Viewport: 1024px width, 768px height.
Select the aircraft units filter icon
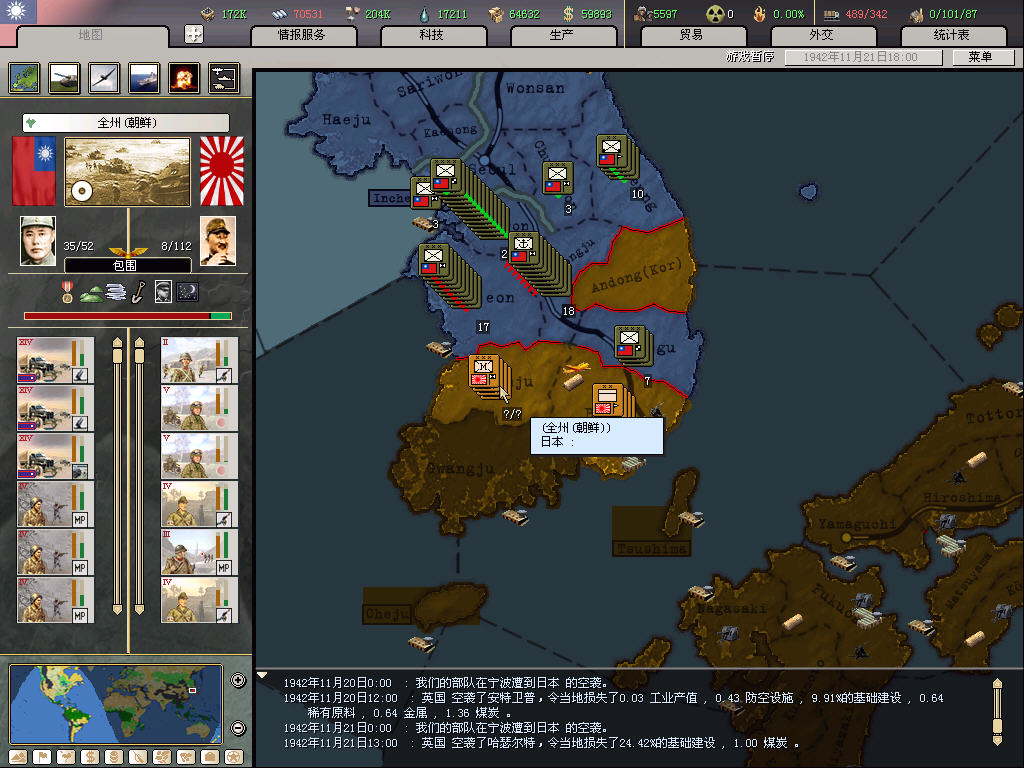[x=104, y=77]
